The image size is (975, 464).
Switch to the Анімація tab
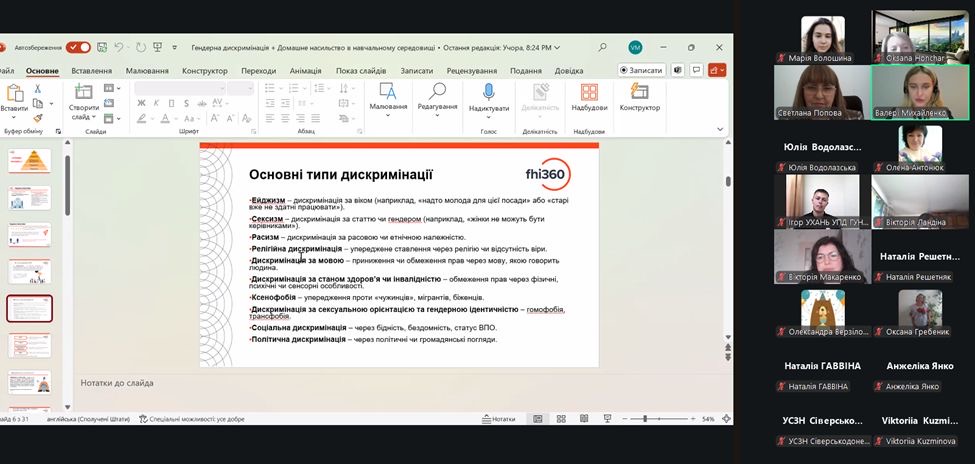point(305,71)
